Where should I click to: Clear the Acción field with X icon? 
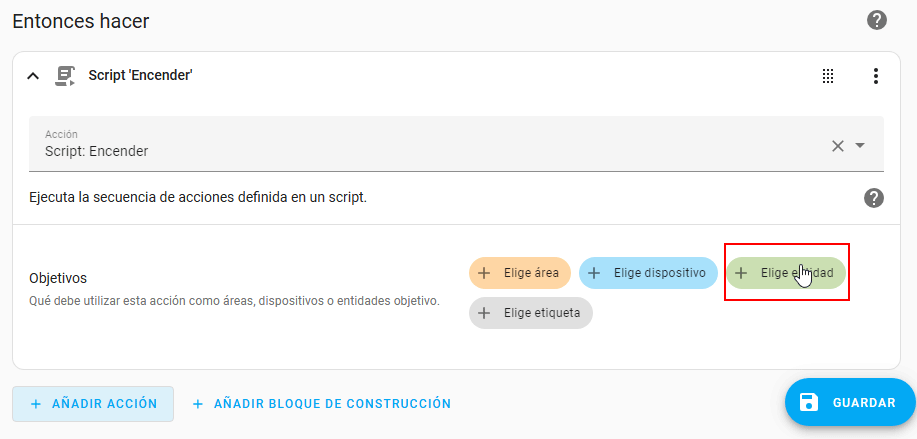coord(838,146)
